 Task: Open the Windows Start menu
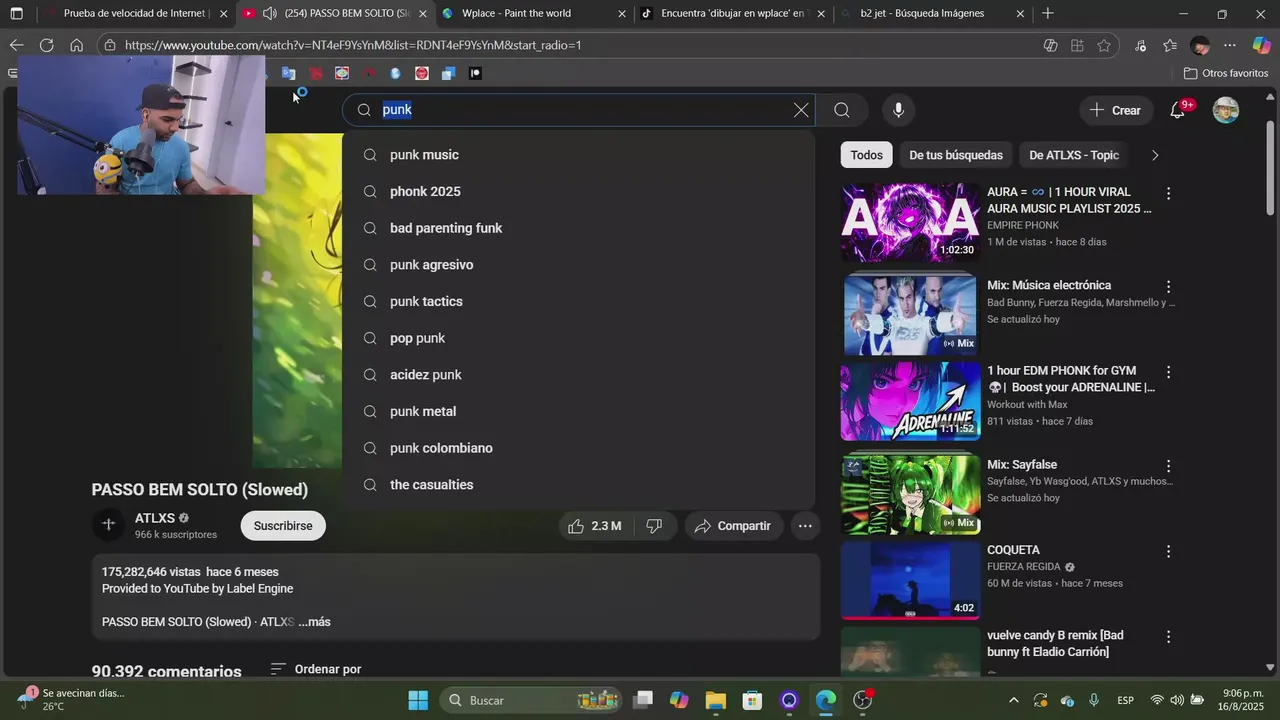[x=418, y=700]
